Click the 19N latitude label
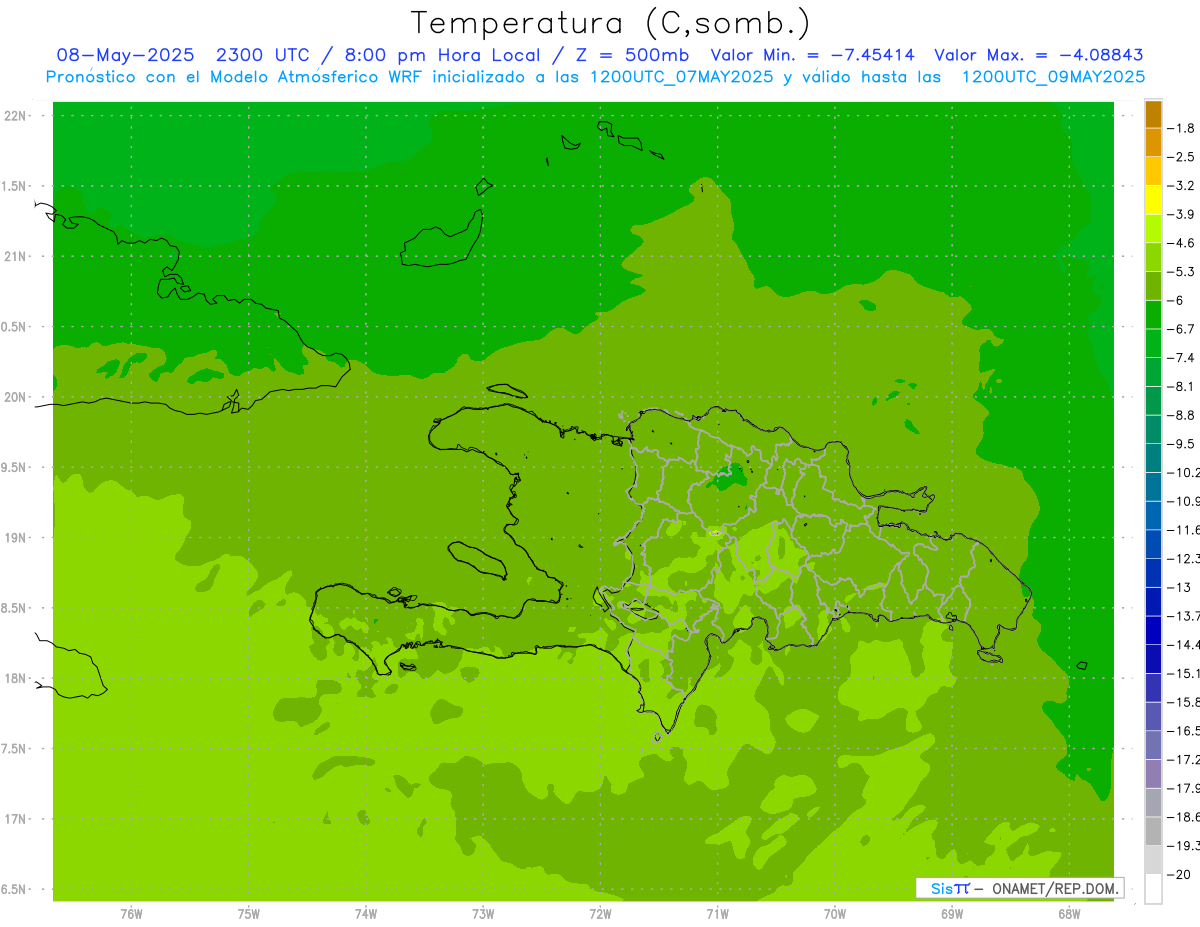Screen dimensions: 1200x927 15,538
